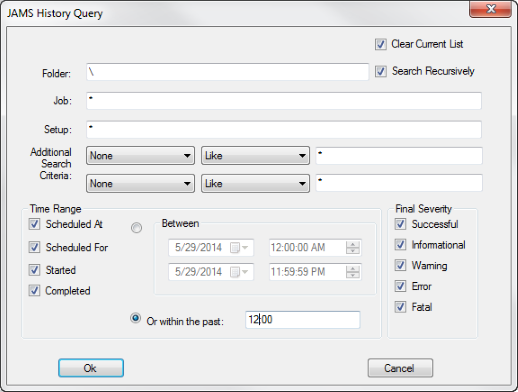Click the 11:59:59 PM end time field
This screenshot has height=392, width=518.
(315, 272)
